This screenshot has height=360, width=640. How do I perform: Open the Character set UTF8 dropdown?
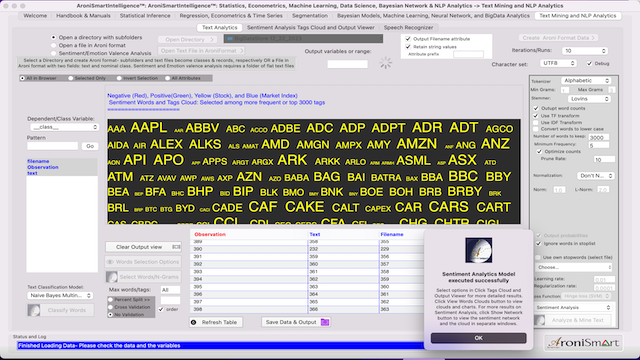(558, 63)
